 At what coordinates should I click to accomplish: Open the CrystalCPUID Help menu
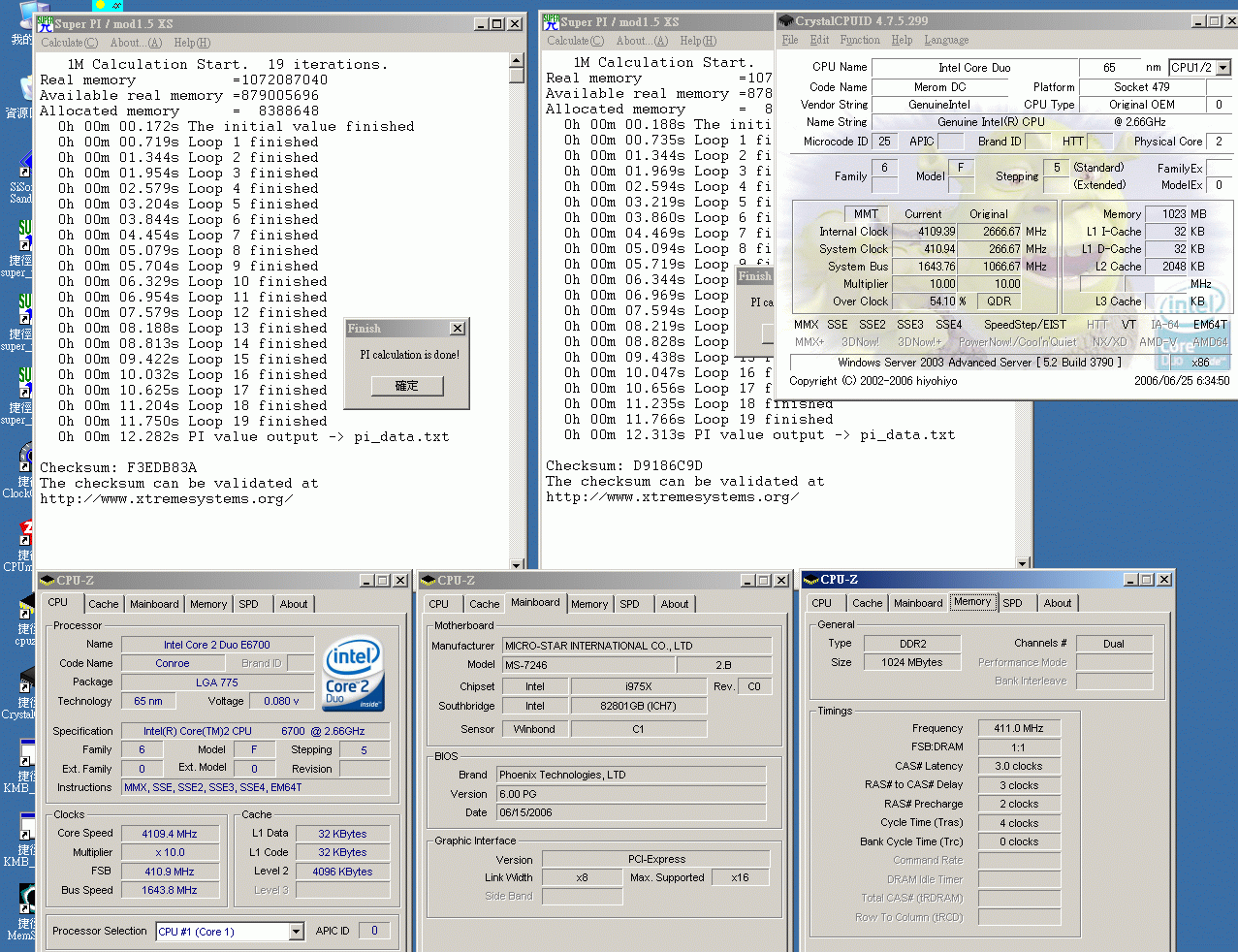902,40
